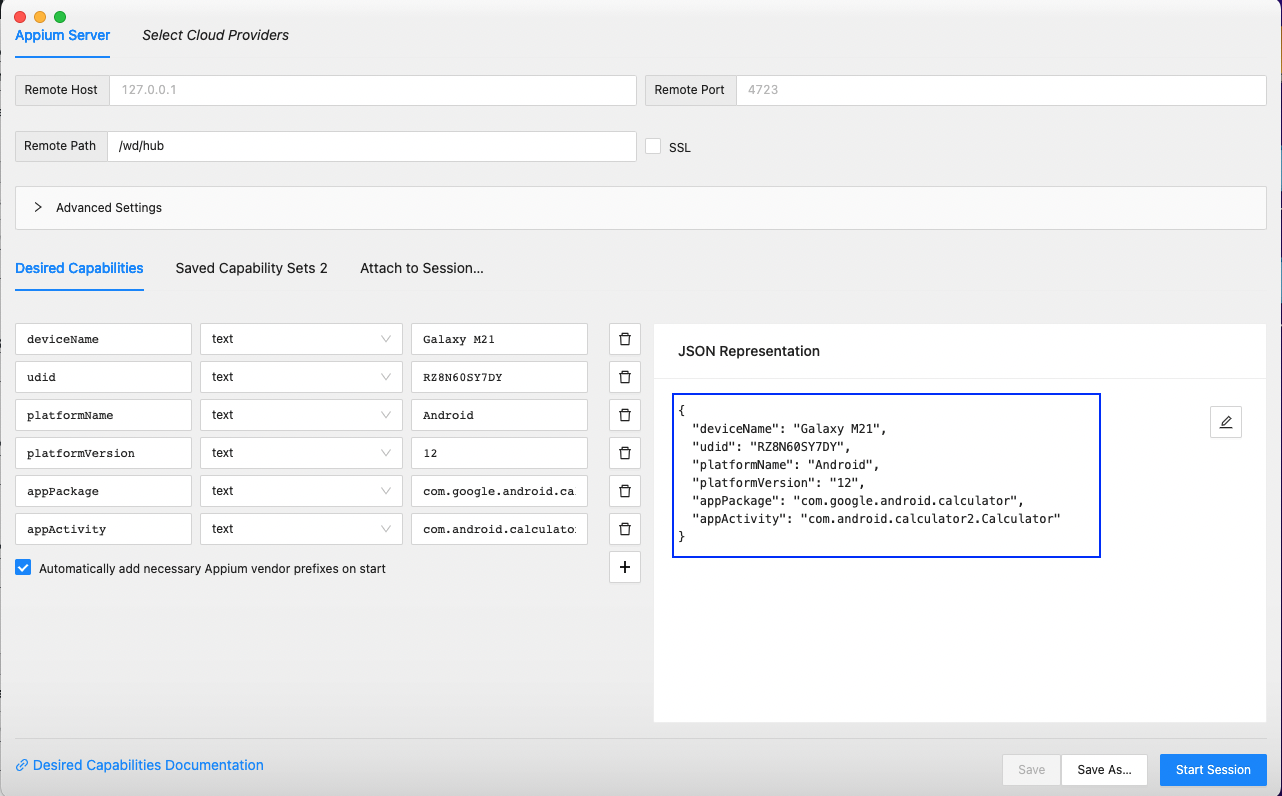Click the appActivity value field
1282x796 pixels.
click(x=499, y=529)
